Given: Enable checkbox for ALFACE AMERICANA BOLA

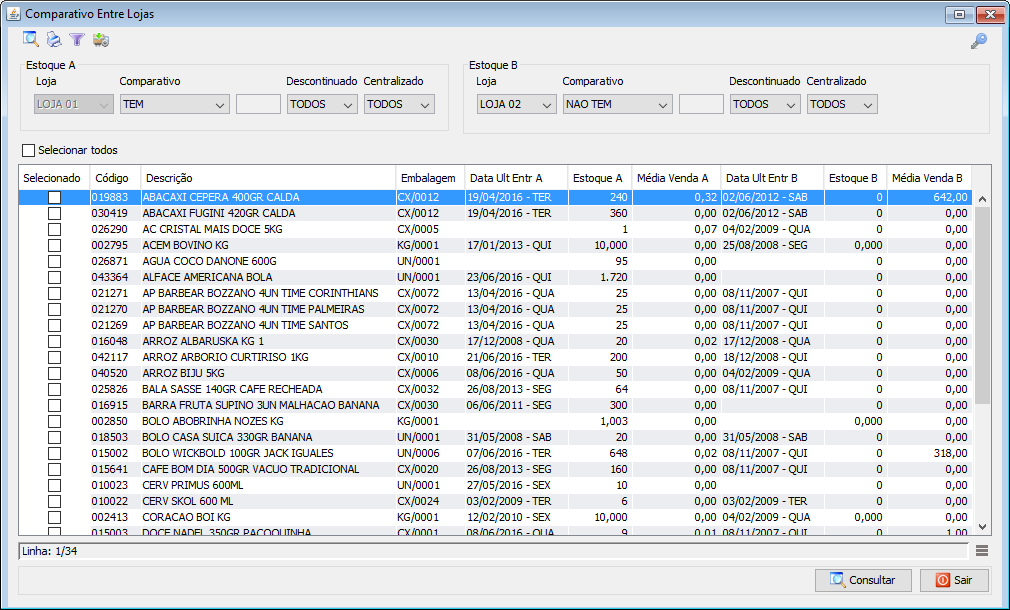Looking at the screenshot, I should (54, 277).
